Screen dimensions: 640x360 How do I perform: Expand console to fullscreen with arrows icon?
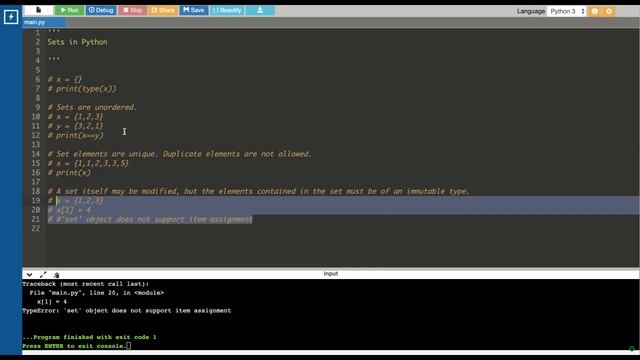43,275
